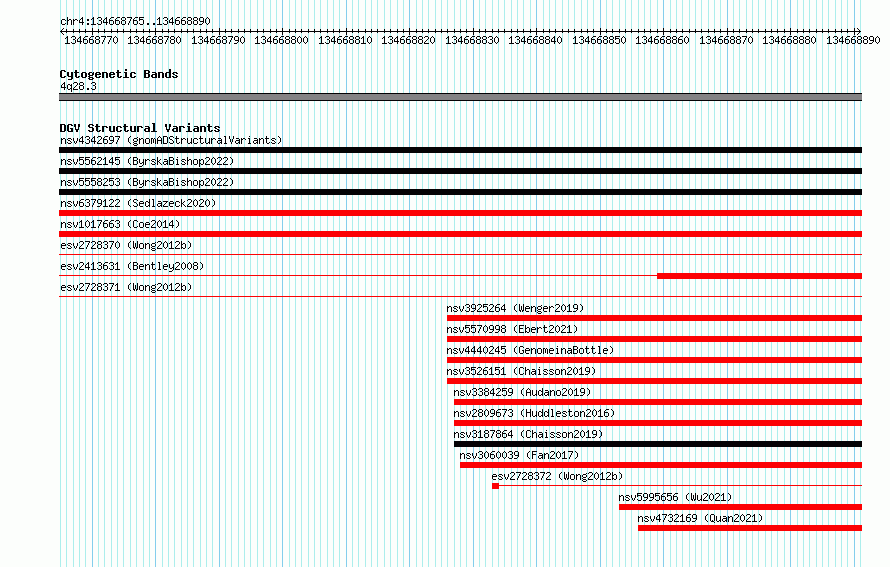Click nsv3187864 Chaisson2019 label
Image resolution: width=890 pixels, height=567 pixels.
pyautogui.click(x=528, y=434)
